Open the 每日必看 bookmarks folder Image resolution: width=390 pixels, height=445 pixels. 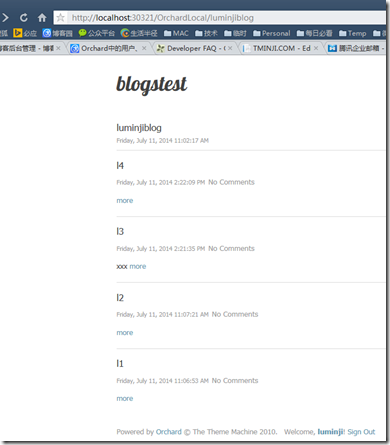314,33
